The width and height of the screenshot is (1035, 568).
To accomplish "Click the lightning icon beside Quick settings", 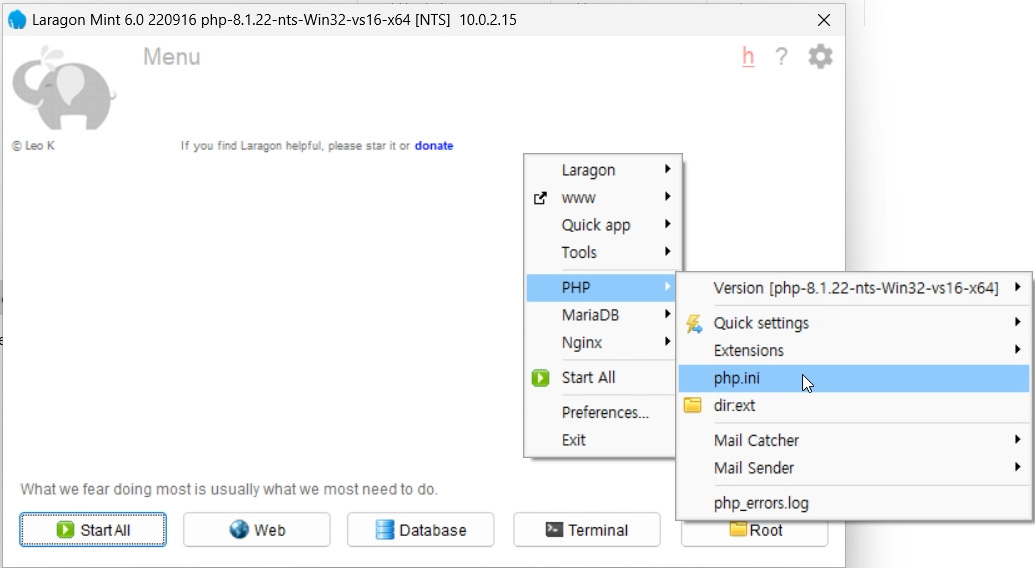I will pyautogui.click(x=693, y=323).
